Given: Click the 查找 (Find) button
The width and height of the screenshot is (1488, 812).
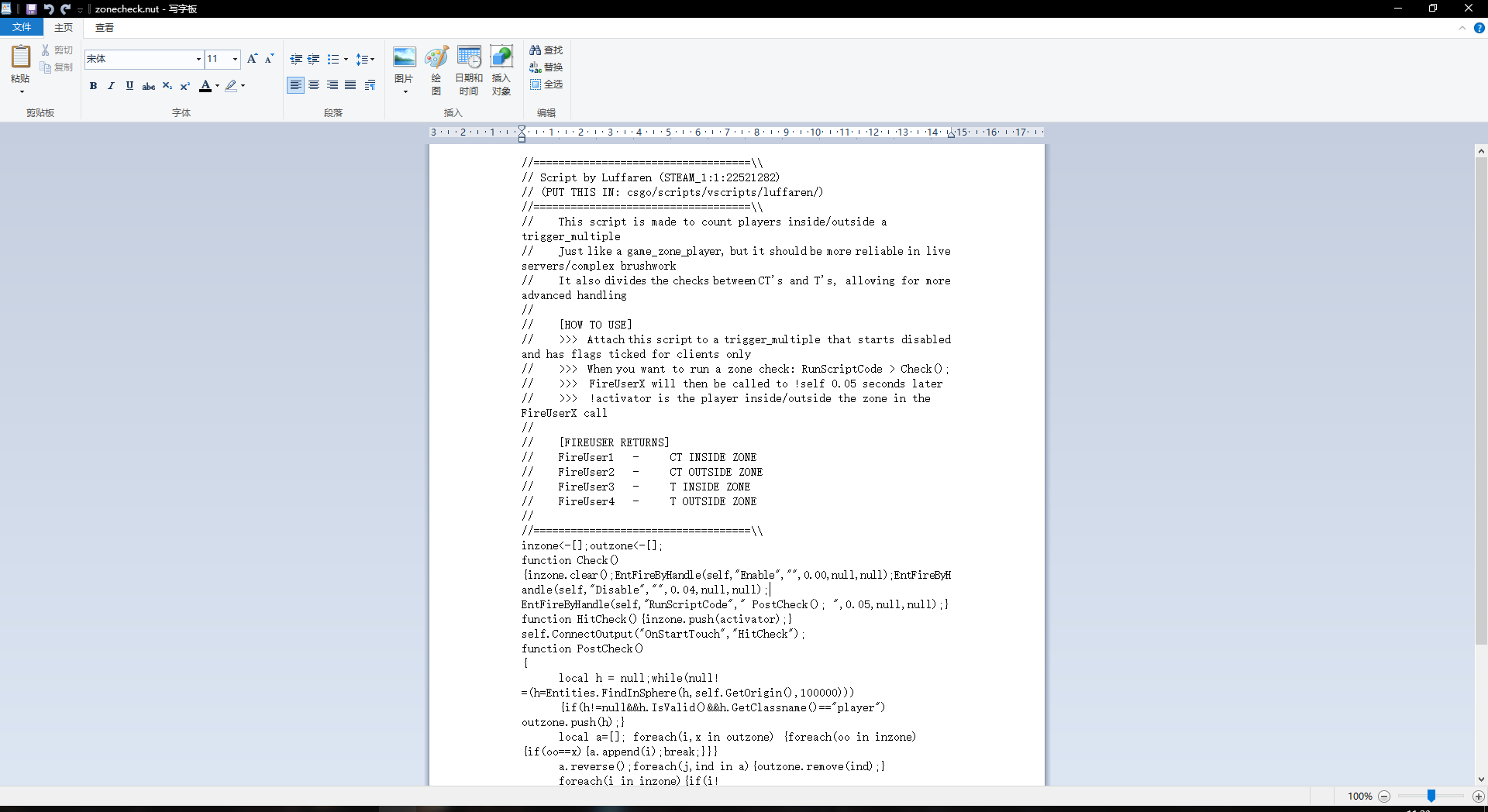Looking at the screenshot, I should click(x=546, y=50).
